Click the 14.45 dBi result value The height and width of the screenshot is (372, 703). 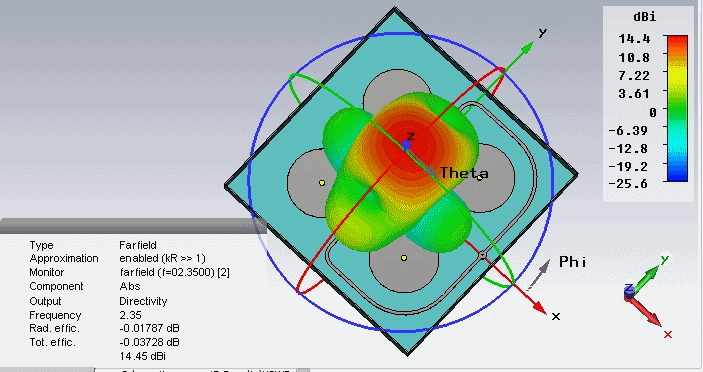tap(143, 356)
